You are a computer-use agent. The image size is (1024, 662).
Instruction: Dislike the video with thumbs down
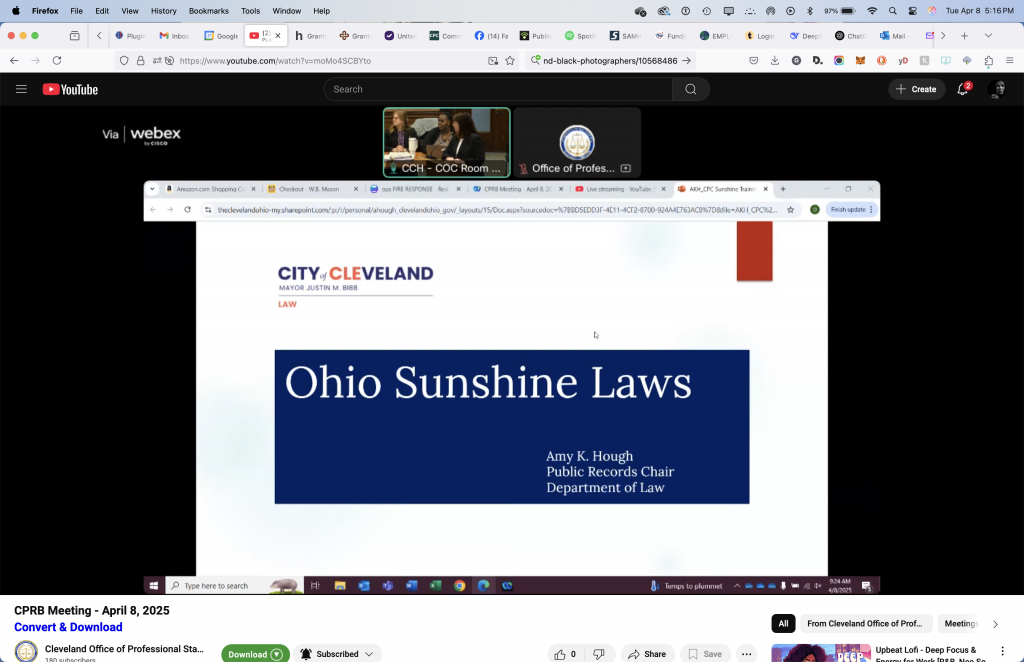(599, 654)
